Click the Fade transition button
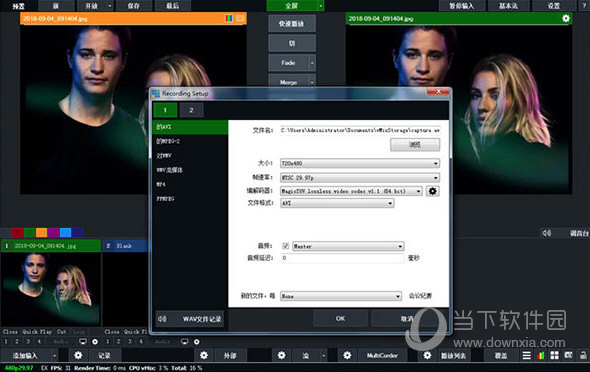590x372 pixels. coord(288,63)
